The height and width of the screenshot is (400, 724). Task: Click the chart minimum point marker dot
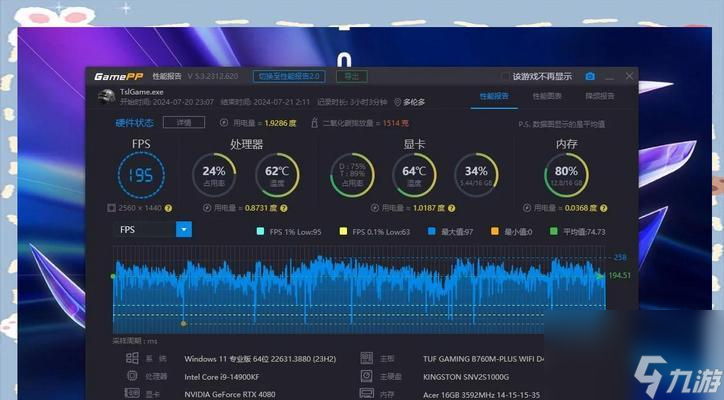[184, 323]
